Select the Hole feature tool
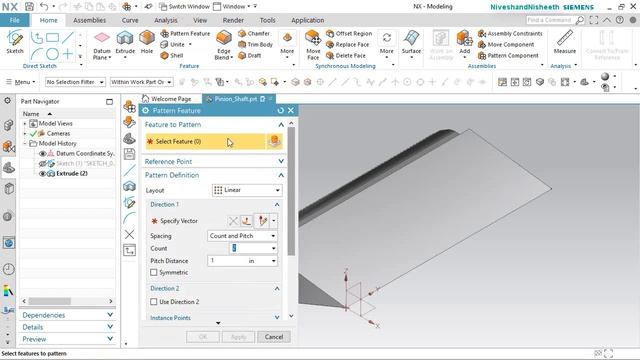The height and width of the screenshot is (360, 640). (147, 42)
